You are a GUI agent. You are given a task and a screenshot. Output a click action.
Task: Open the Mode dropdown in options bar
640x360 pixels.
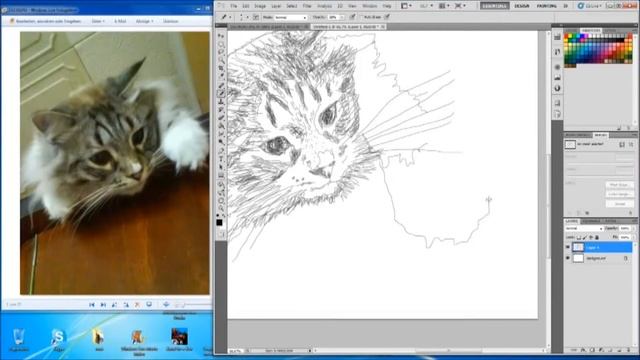point(291,18)
